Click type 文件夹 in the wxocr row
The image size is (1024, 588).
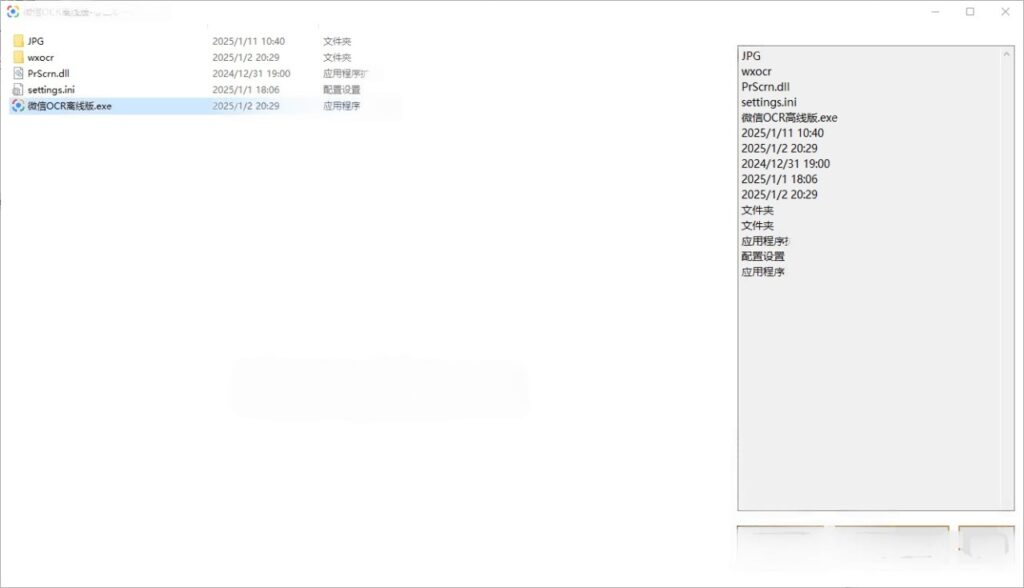pyautogui.click(x=337, y=57)
